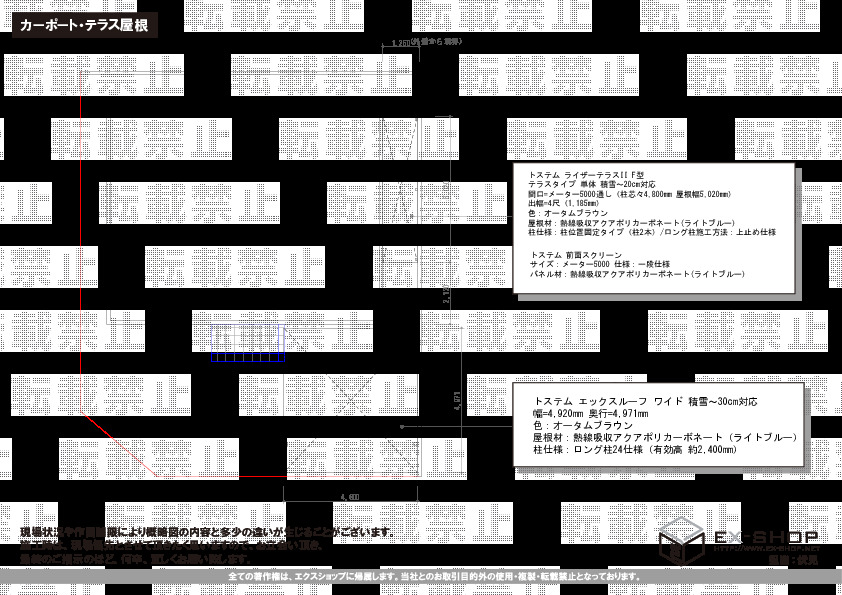Select the 柱仕様:ロング柱24仕様 line
The image size is (842, 595).
click(x=635, y=449)
